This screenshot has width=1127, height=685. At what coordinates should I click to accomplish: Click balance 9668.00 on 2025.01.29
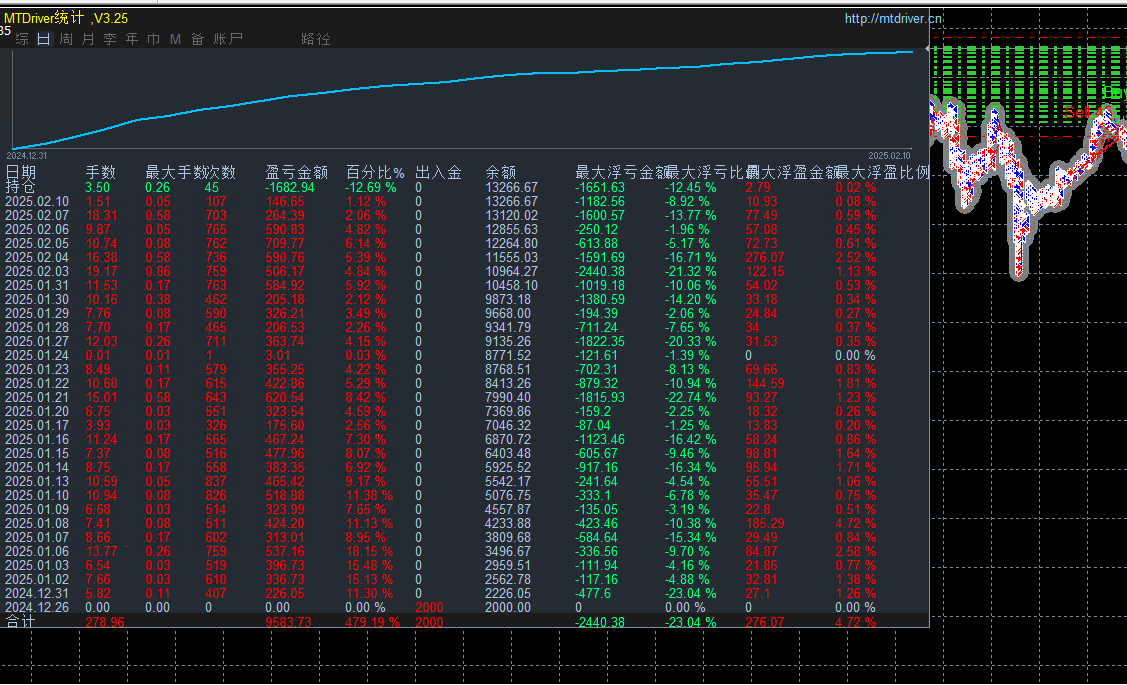[508, 313]
